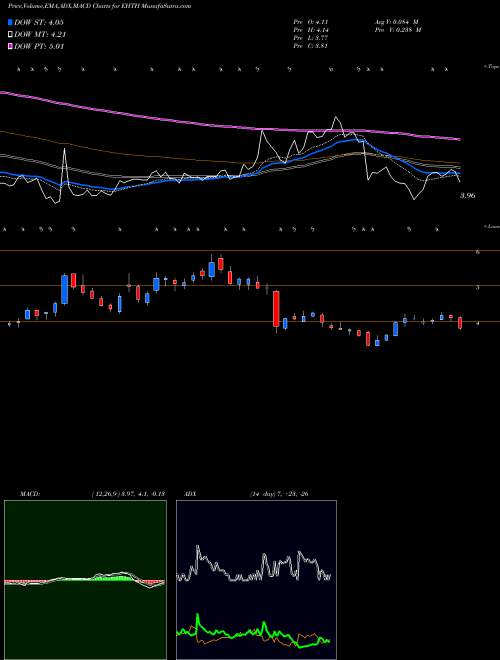Click the blue DOW ST legend swatch
This screenshot has width=500, height=660.
tap(10, 22)
